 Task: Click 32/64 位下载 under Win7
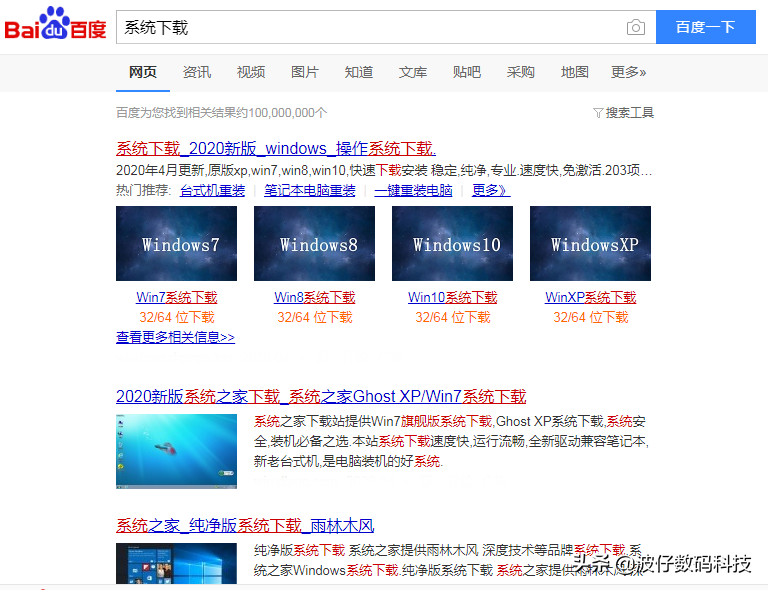[176, 317]
